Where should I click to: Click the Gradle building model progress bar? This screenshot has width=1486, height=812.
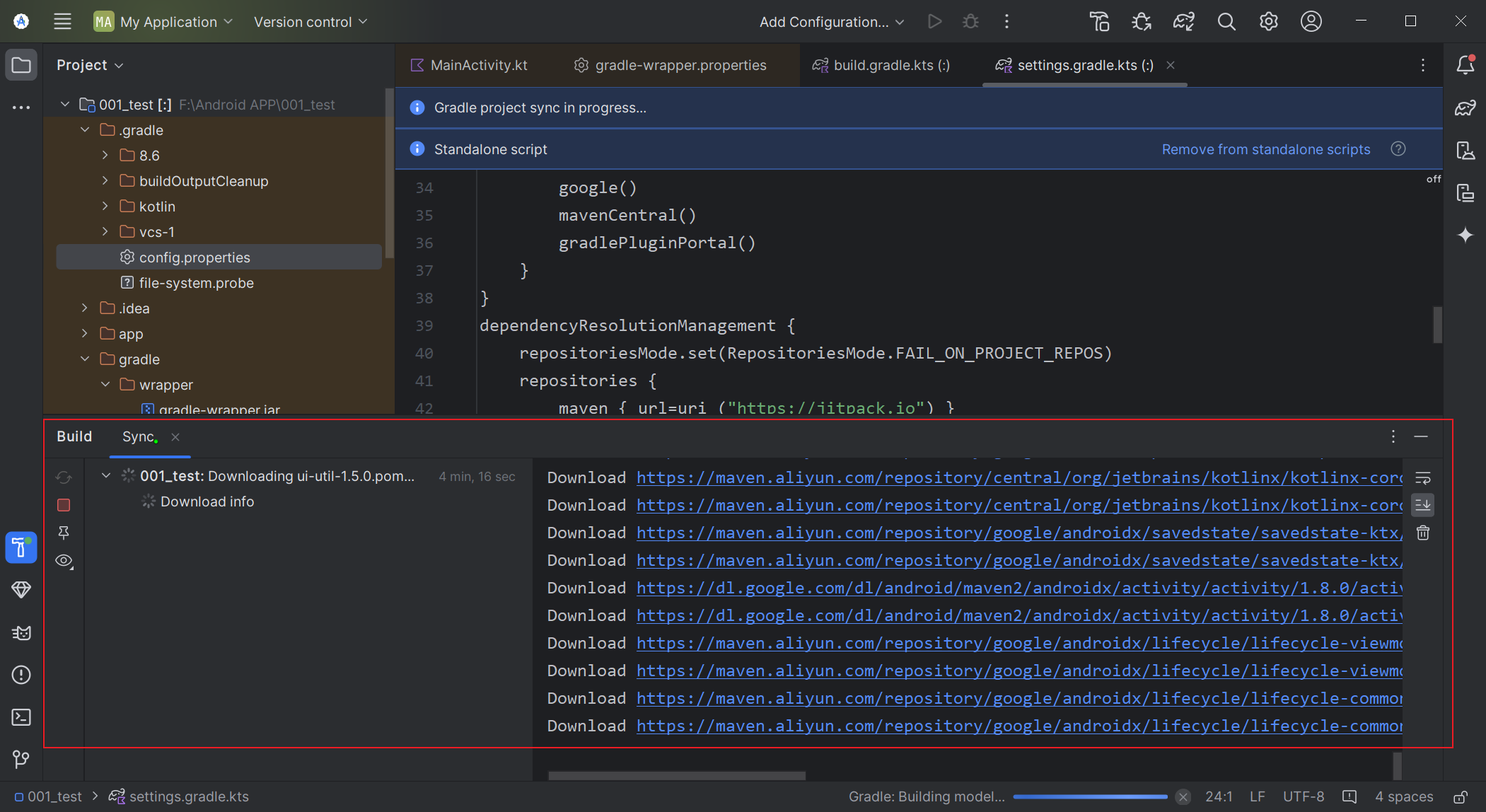click(1090, 796)
